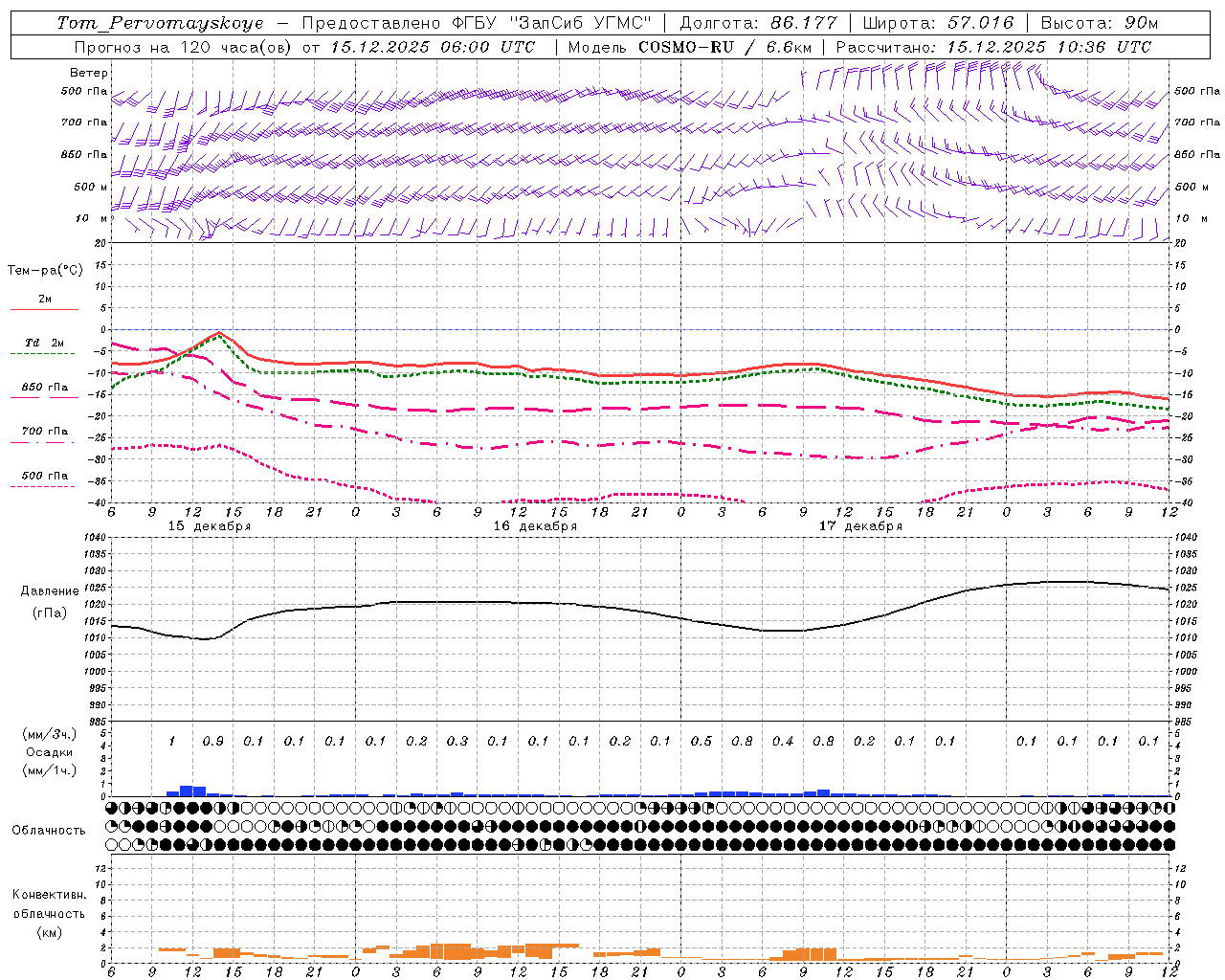Select the Конвективн. convective cloud label
This screenshot has height=980, width=1225.
pyautogui.click(x=50, y=895)
